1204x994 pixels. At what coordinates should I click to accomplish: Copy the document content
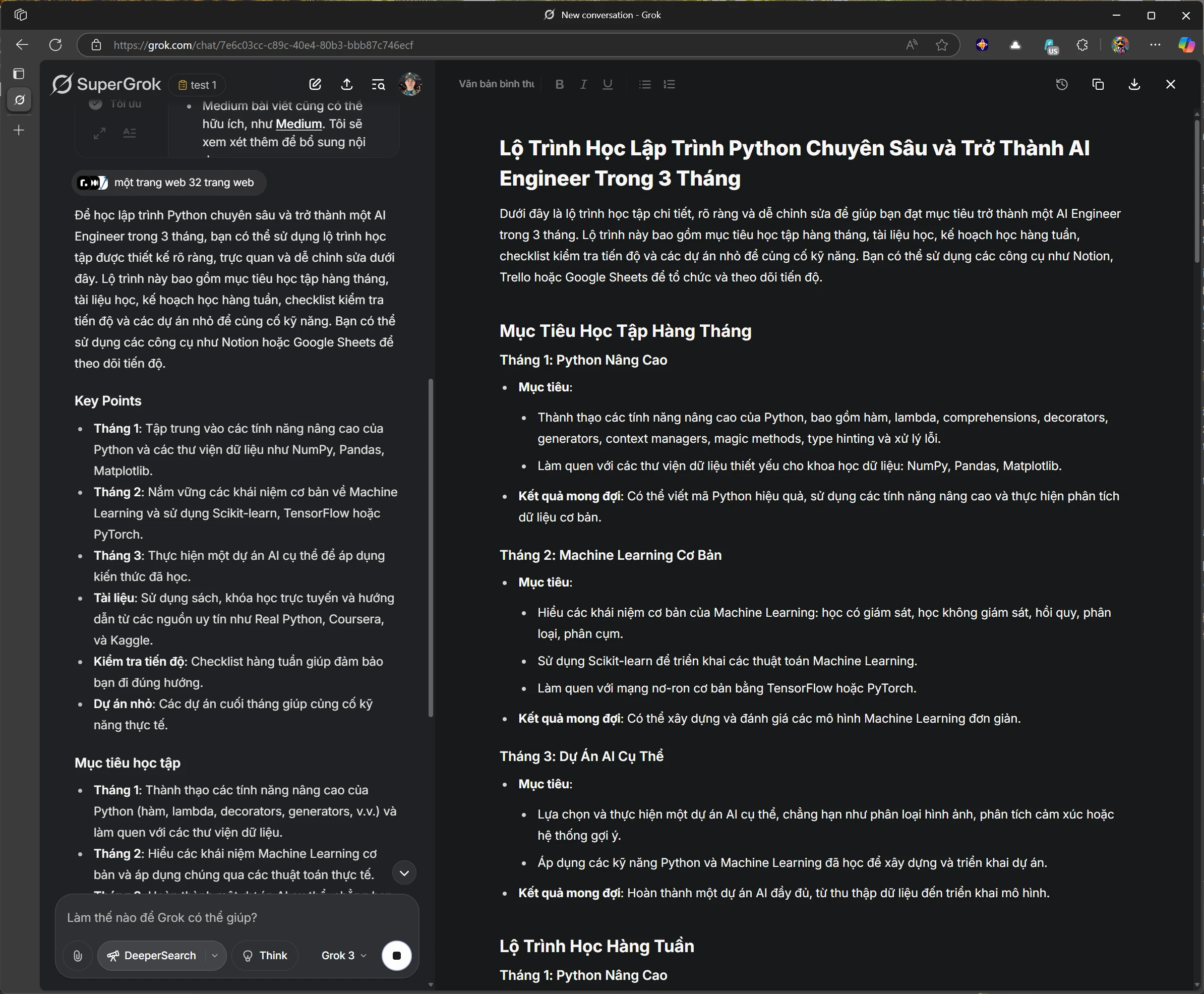coord(1098,84)
